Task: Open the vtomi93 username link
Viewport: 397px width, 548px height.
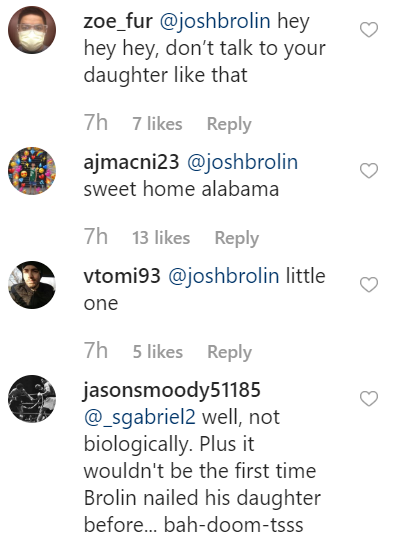Action: [x=122, y=276]
